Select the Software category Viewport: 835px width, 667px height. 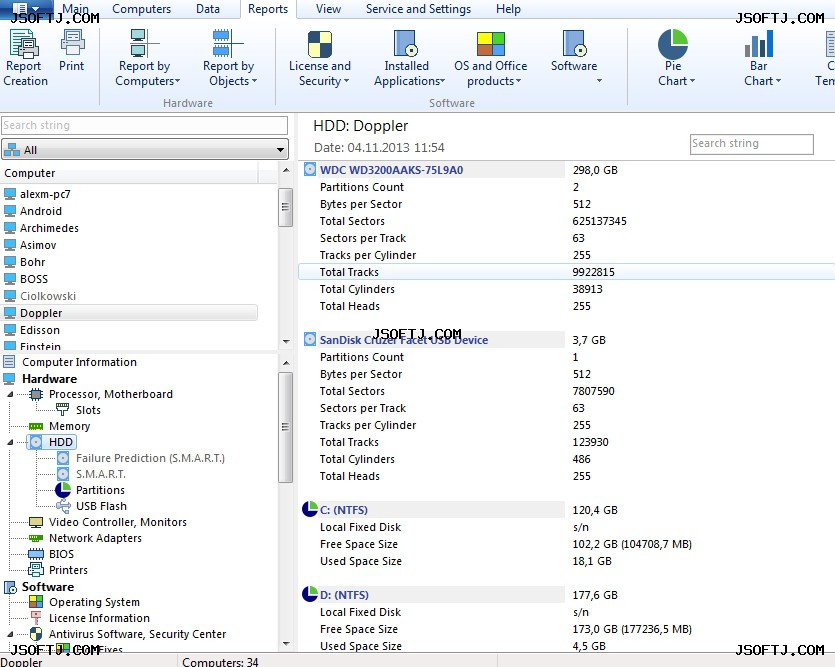click(x=48, y=587)
